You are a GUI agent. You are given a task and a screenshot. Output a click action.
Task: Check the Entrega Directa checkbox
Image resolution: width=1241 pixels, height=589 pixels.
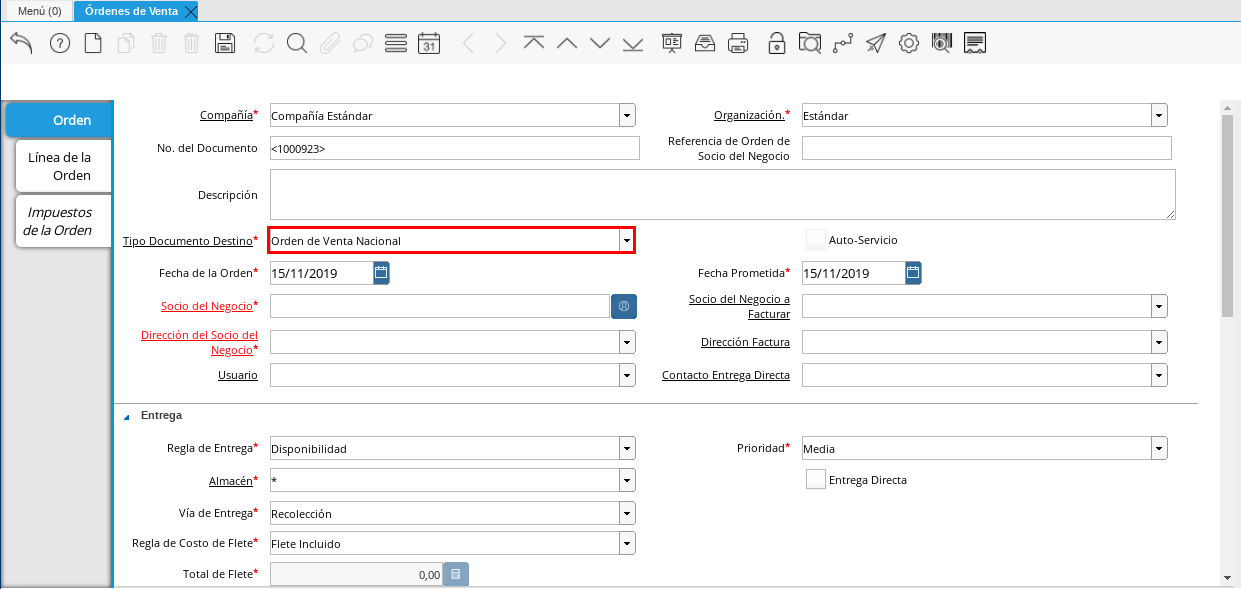[816, 480]
